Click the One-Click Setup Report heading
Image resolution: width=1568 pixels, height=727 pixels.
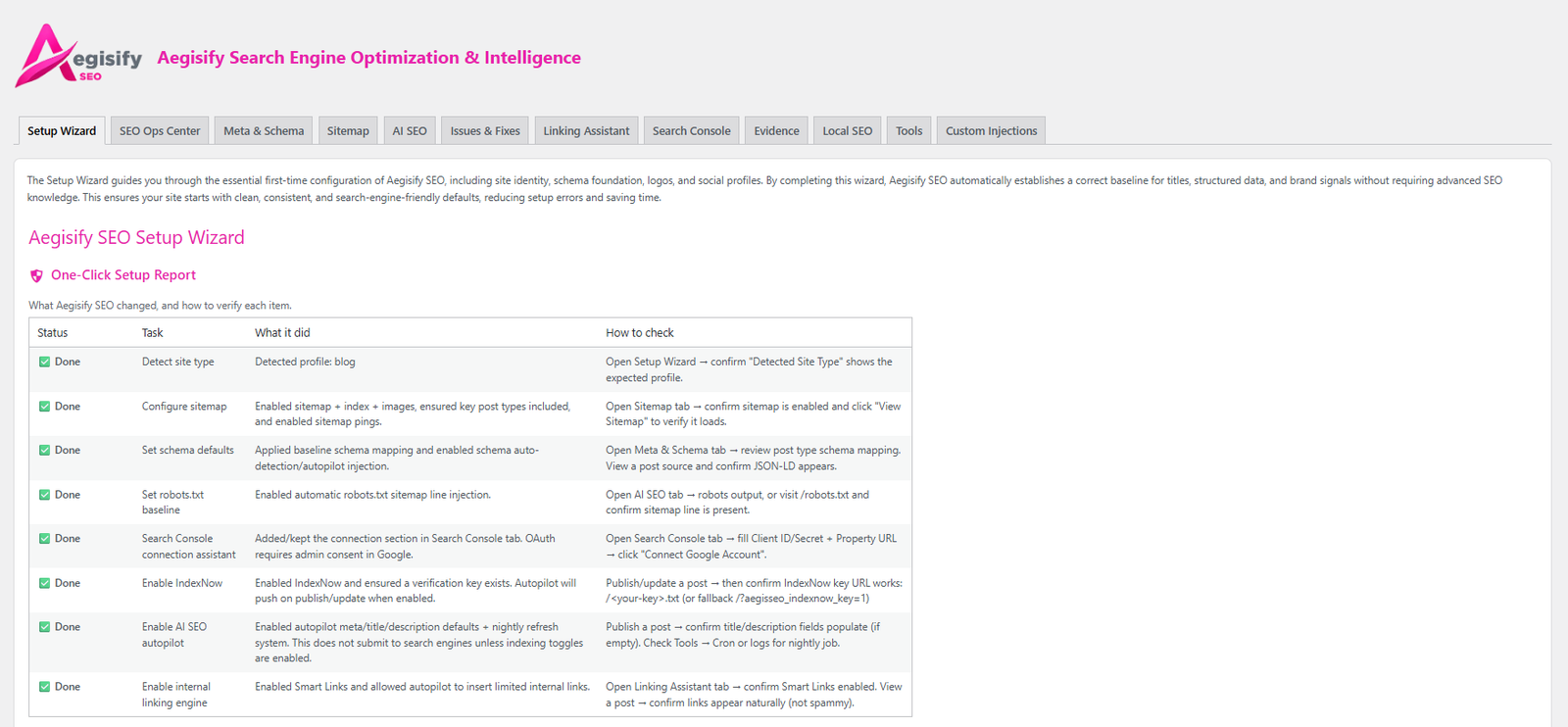click(123, 275)
